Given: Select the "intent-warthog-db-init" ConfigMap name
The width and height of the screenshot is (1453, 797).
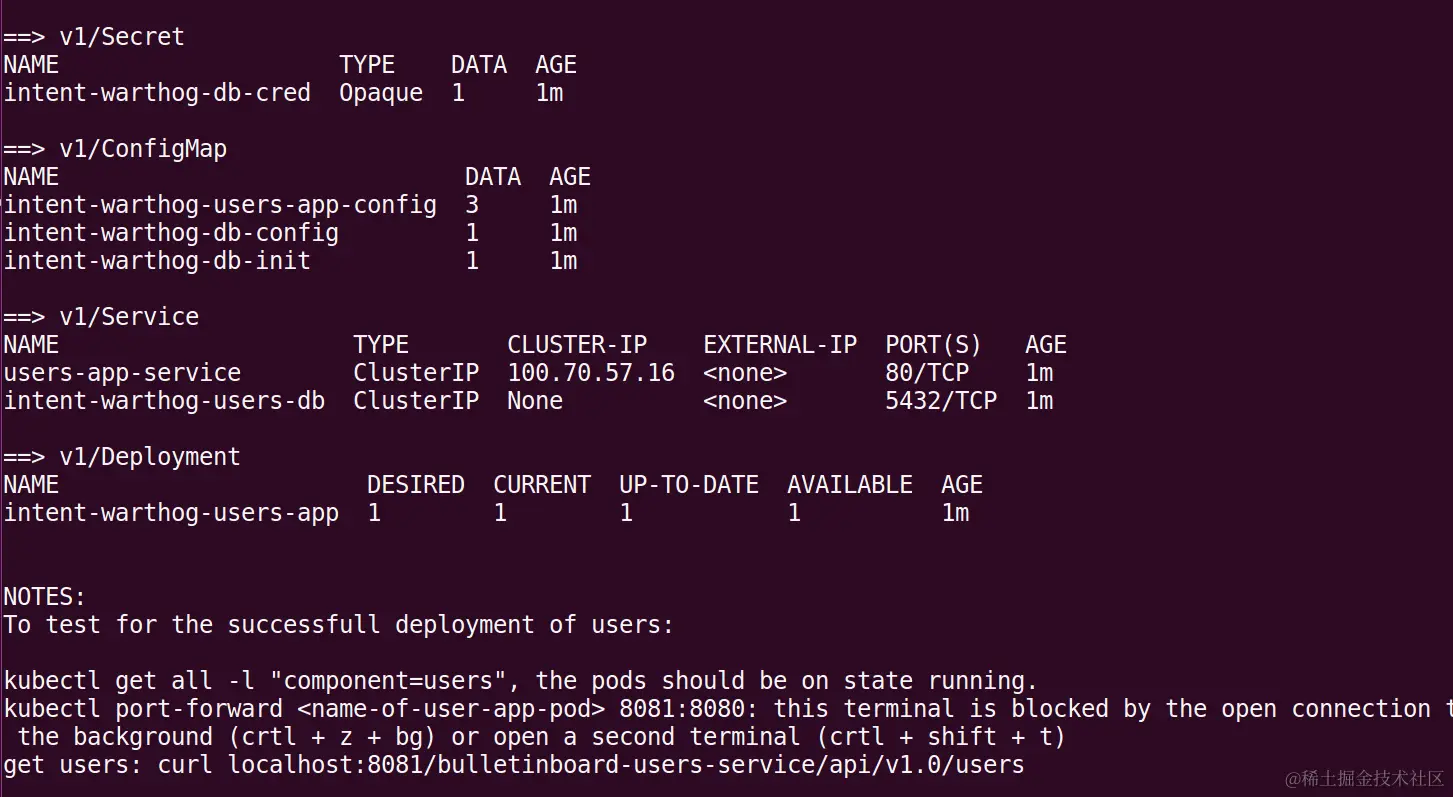Looking at the screenshot, I should pos(157,261).
